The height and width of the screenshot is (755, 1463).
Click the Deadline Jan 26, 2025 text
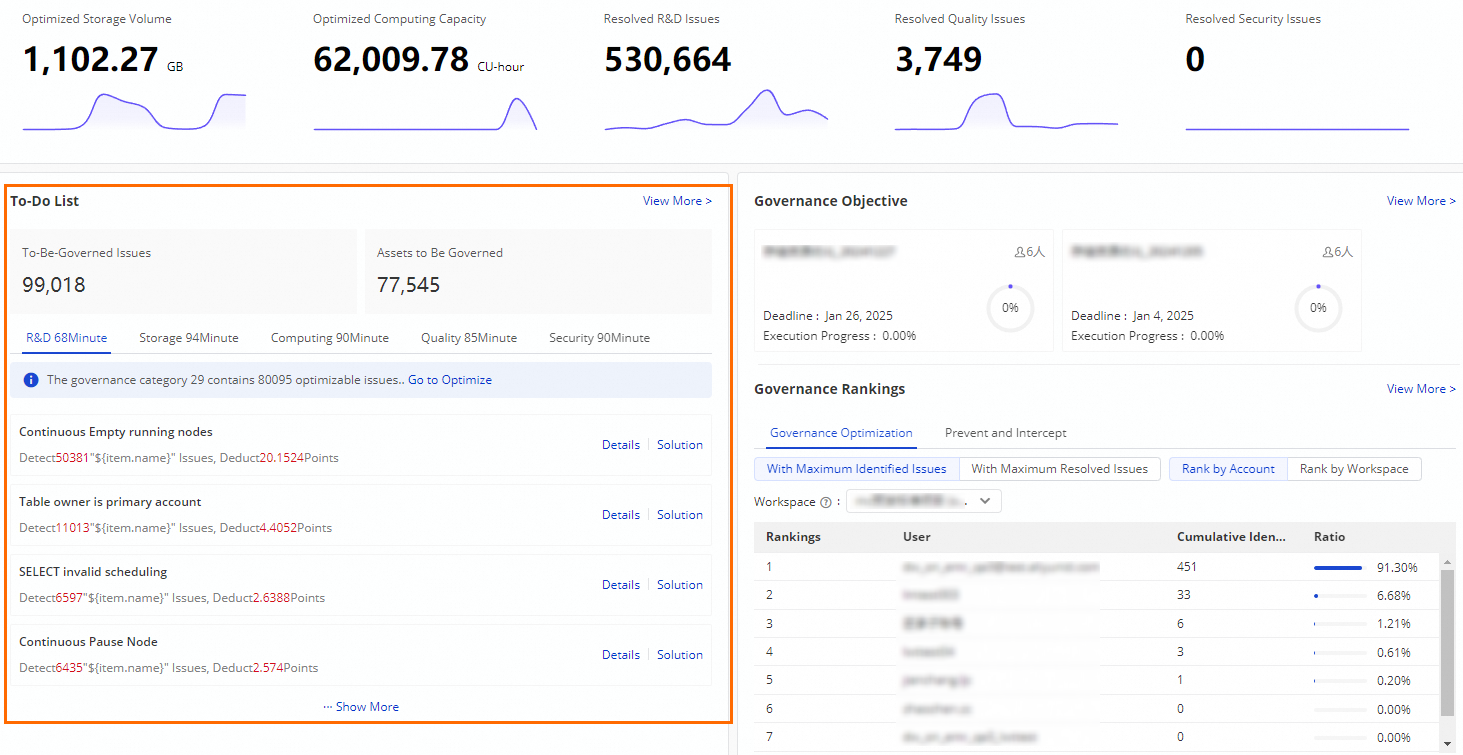coord(828,316)
